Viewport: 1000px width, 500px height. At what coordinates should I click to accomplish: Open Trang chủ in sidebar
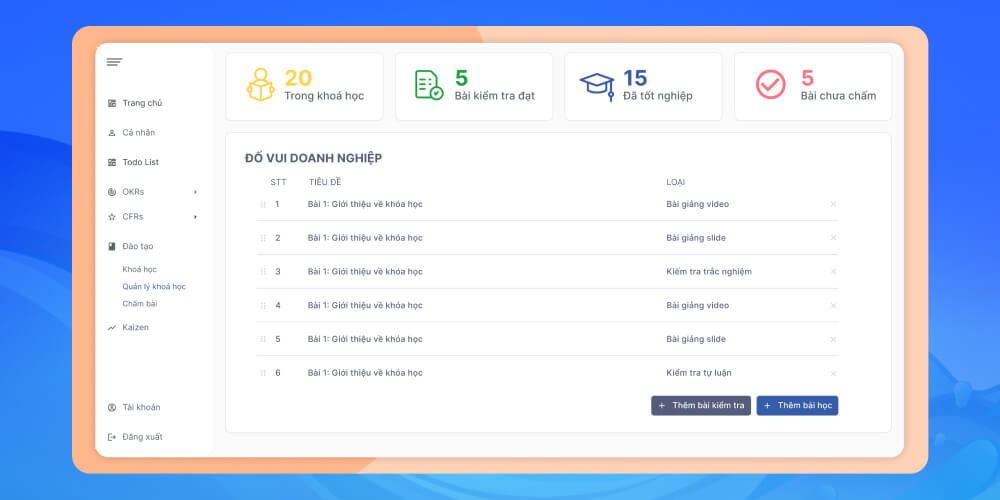pos(142,103)
